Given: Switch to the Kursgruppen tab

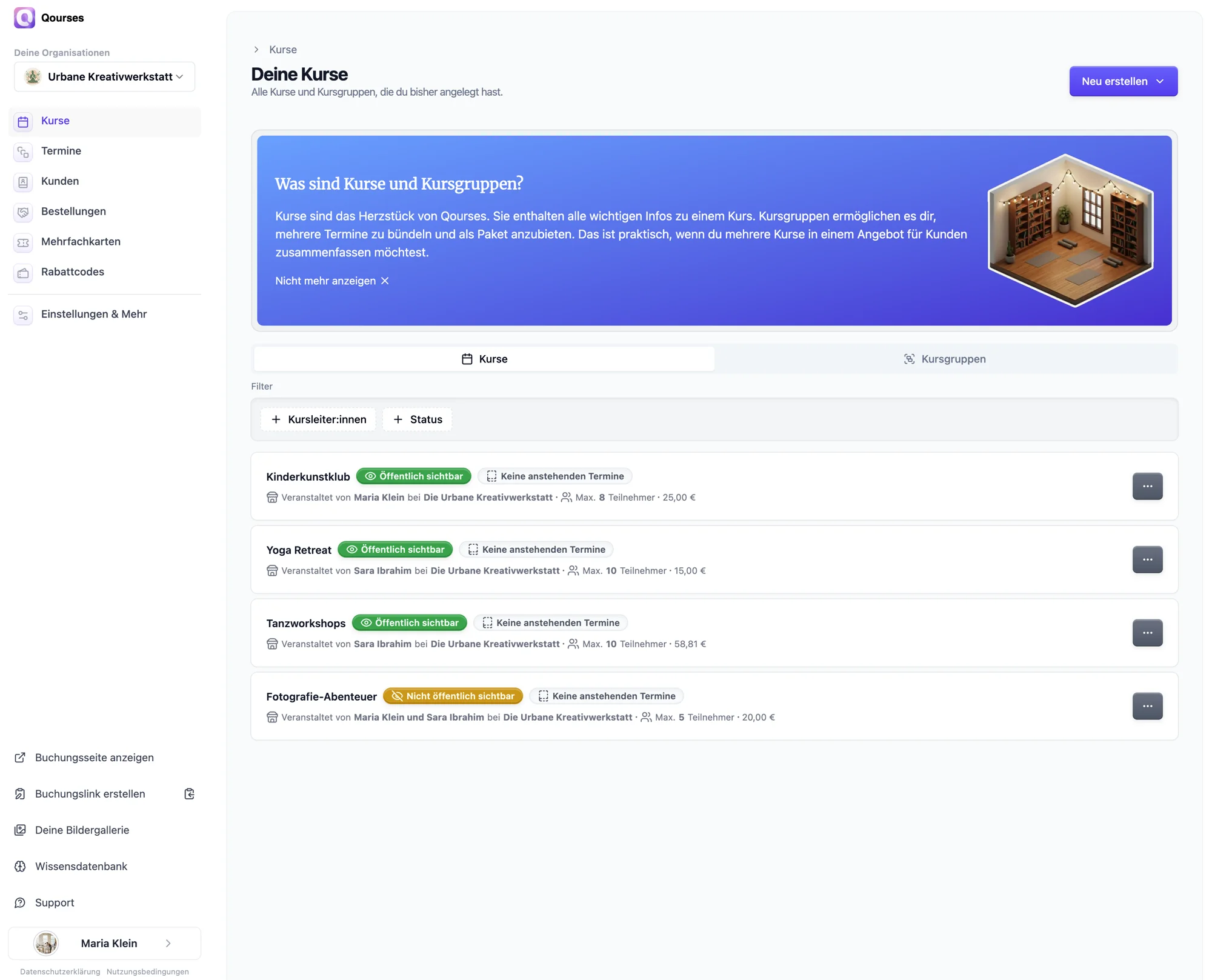Looking at the screenshot, I should [945, 358].
